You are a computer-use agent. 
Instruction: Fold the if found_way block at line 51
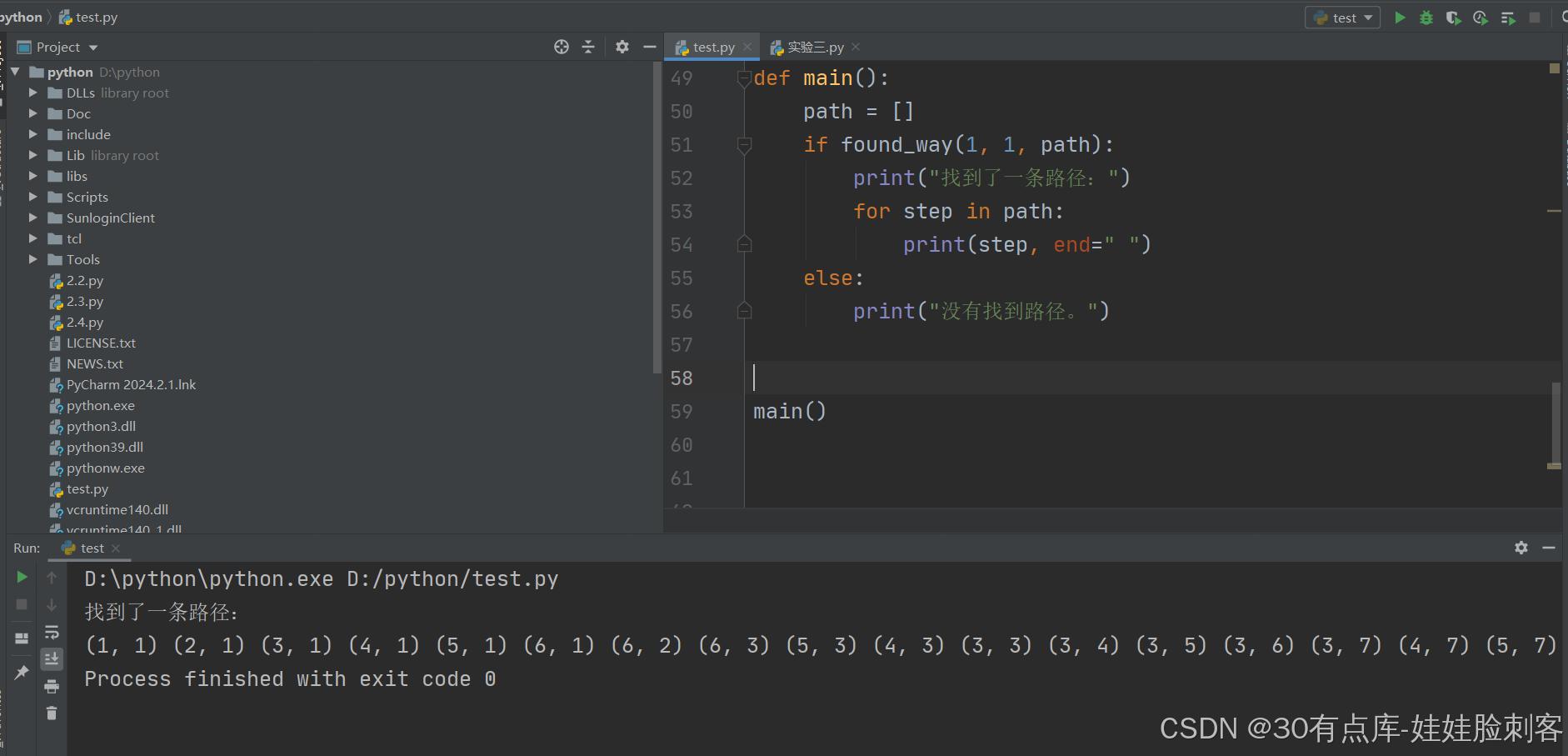click(744, 145)
